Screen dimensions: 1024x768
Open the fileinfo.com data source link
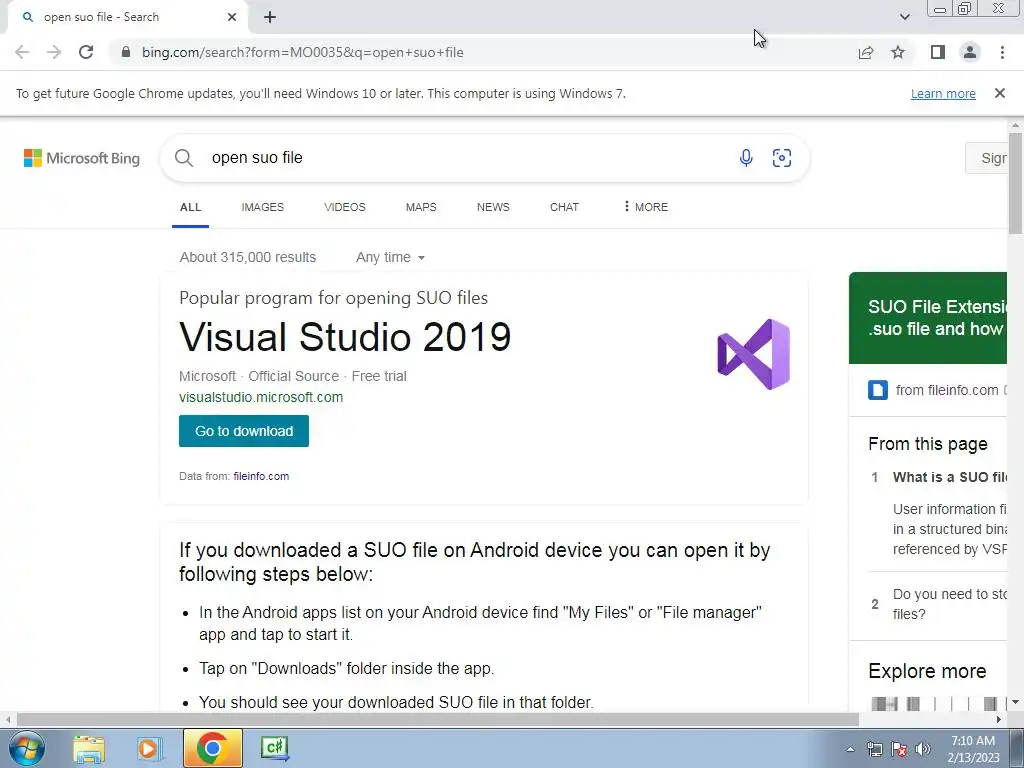[261, 476]
